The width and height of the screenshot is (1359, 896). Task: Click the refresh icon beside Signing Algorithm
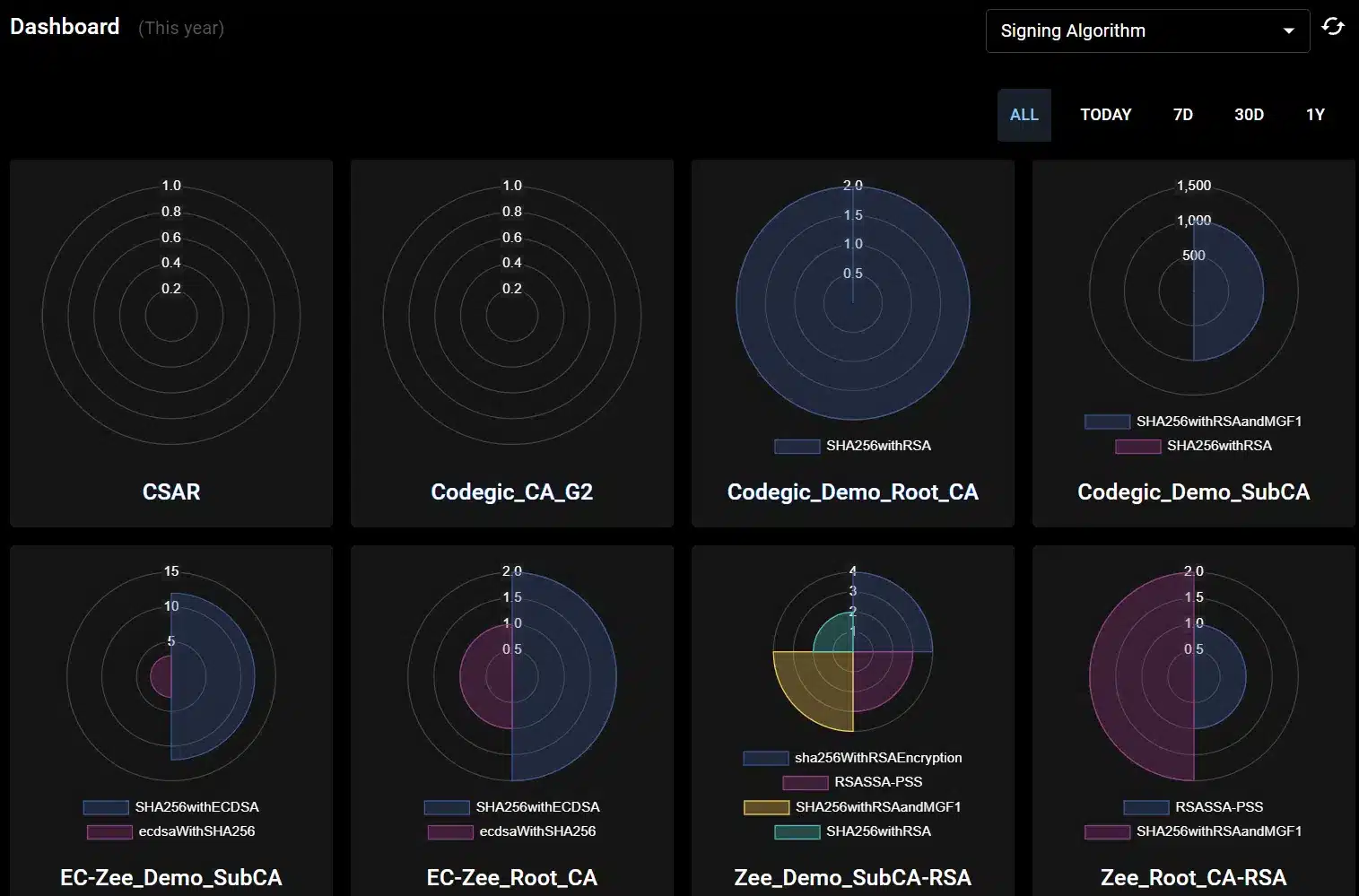click(1333, 27)
